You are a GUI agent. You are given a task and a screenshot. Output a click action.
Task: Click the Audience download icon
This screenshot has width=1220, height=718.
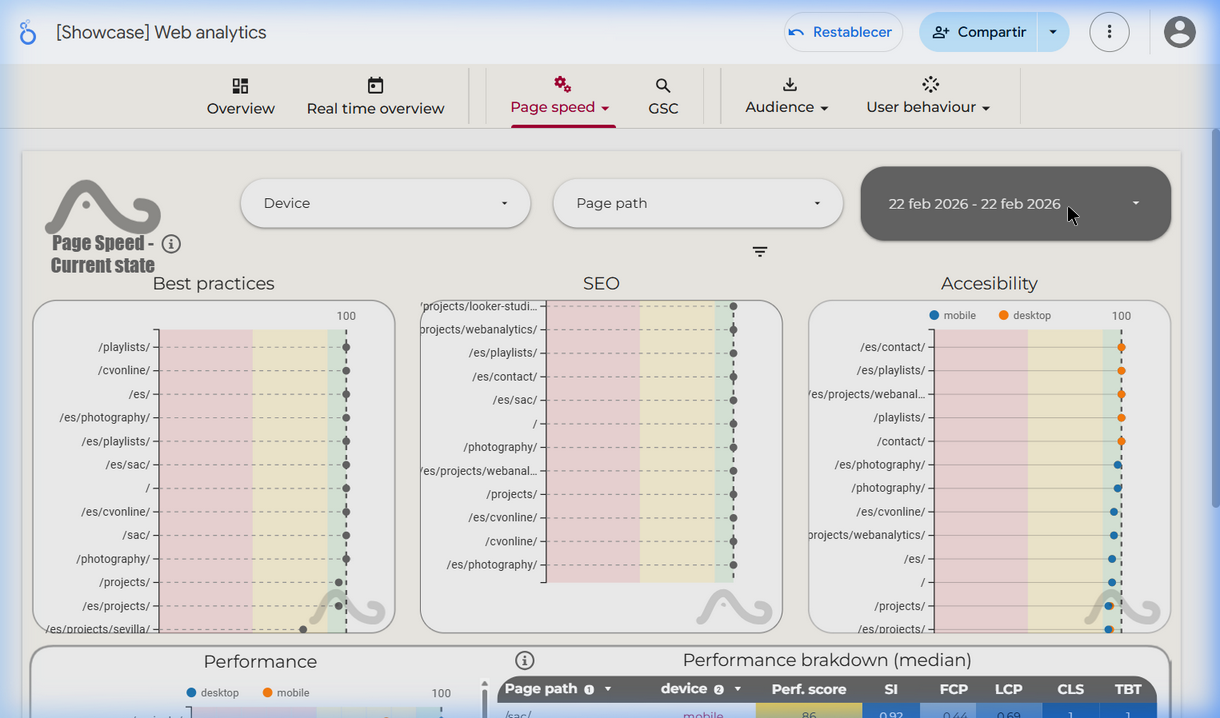789,84
